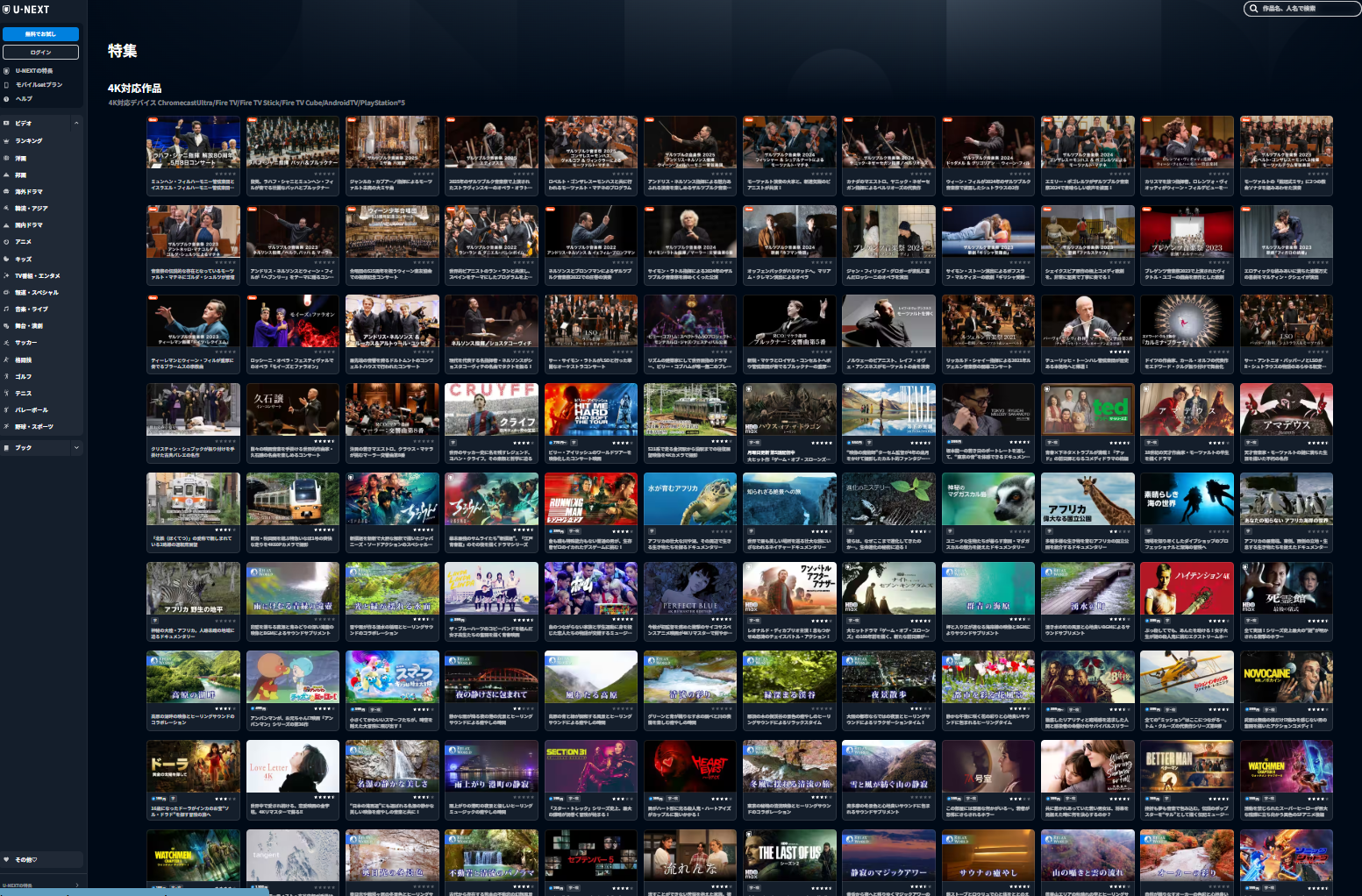Open the 群青の海原 thumbnail

[x=988, y=588]
